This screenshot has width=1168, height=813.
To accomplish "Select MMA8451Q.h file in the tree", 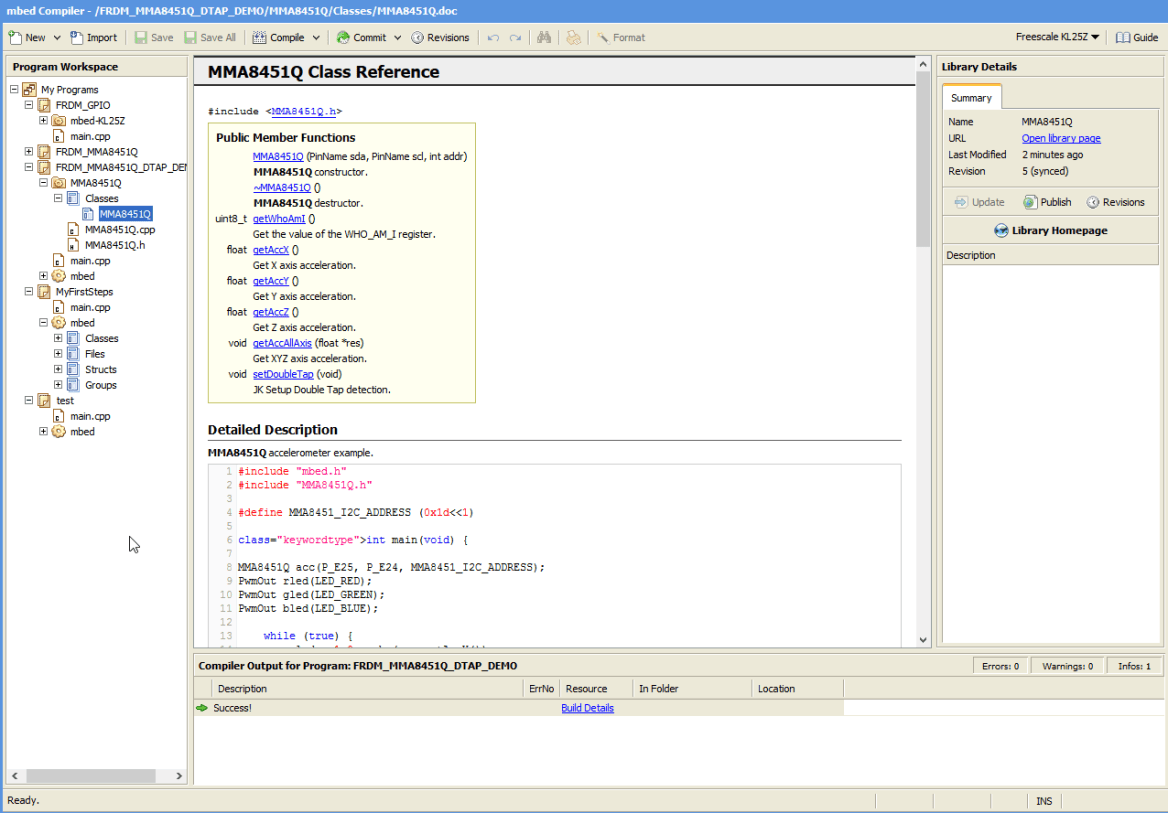I will [x=115, y=245].
